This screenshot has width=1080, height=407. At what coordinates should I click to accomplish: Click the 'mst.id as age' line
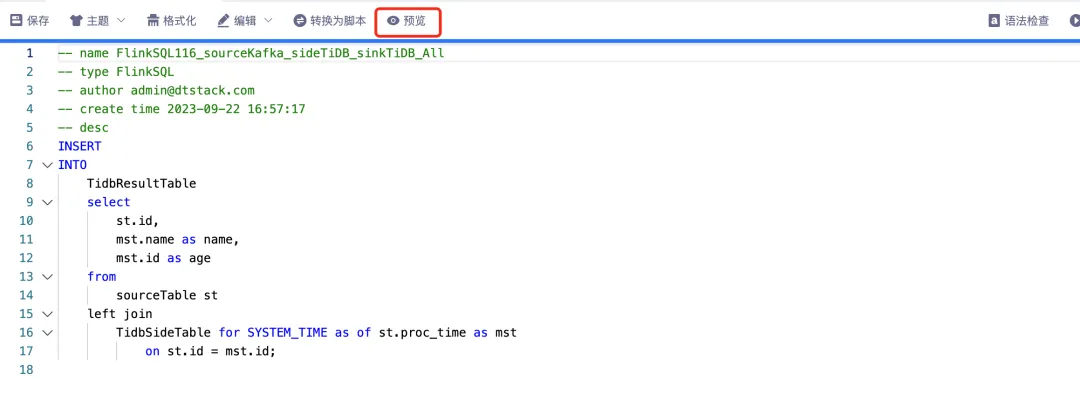163,258
